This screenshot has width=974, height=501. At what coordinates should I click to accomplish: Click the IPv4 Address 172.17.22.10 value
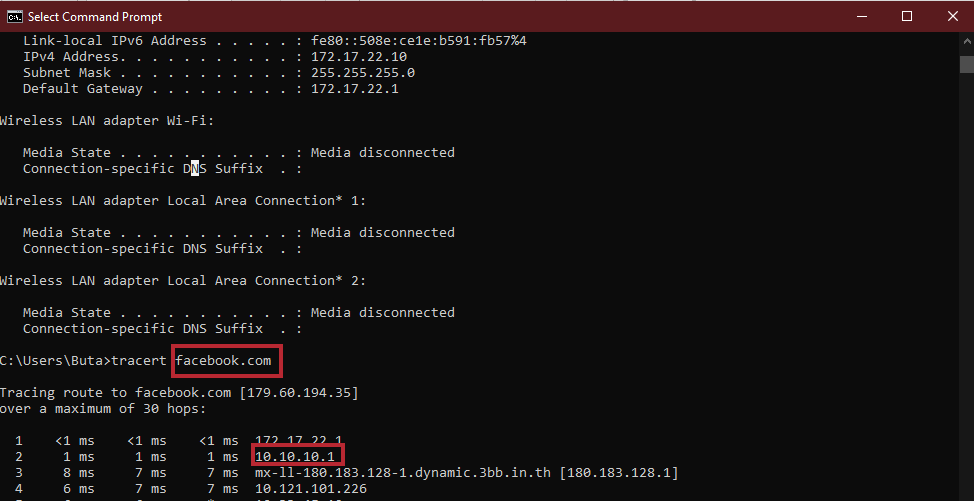click(359, 56)
